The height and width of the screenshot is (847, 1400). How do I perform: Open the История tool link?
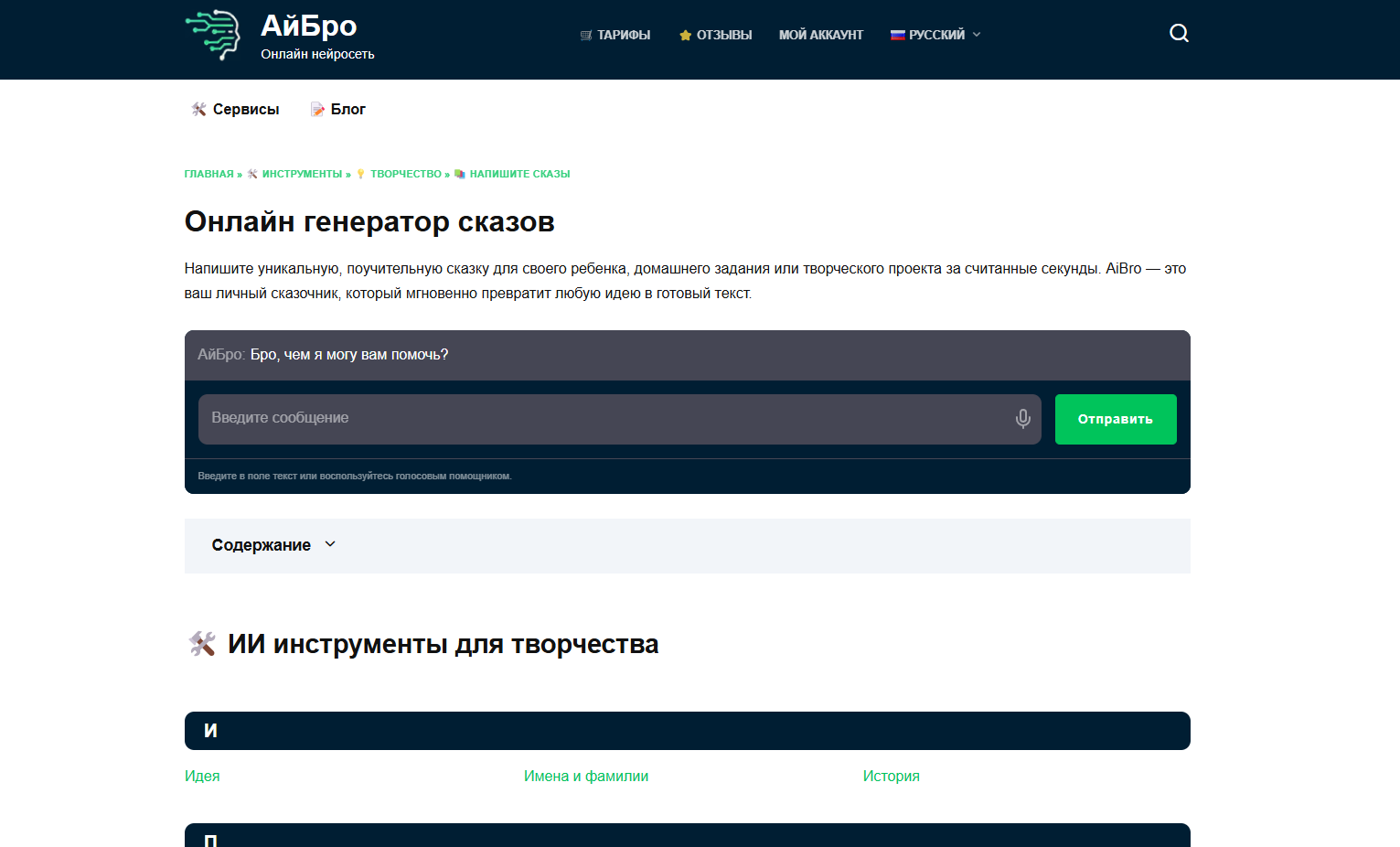click(892, 776)
